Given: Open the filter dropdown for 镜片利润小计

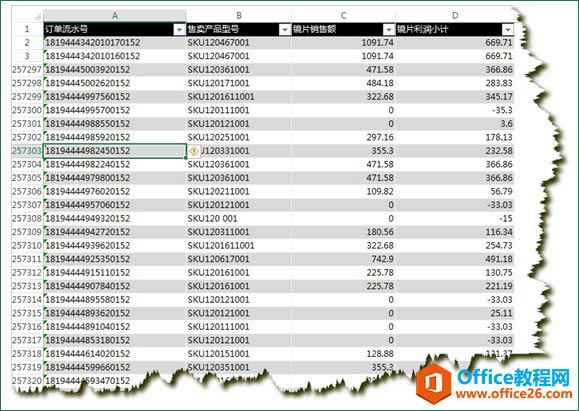Looking at the screenshot, I should (508, 30).
